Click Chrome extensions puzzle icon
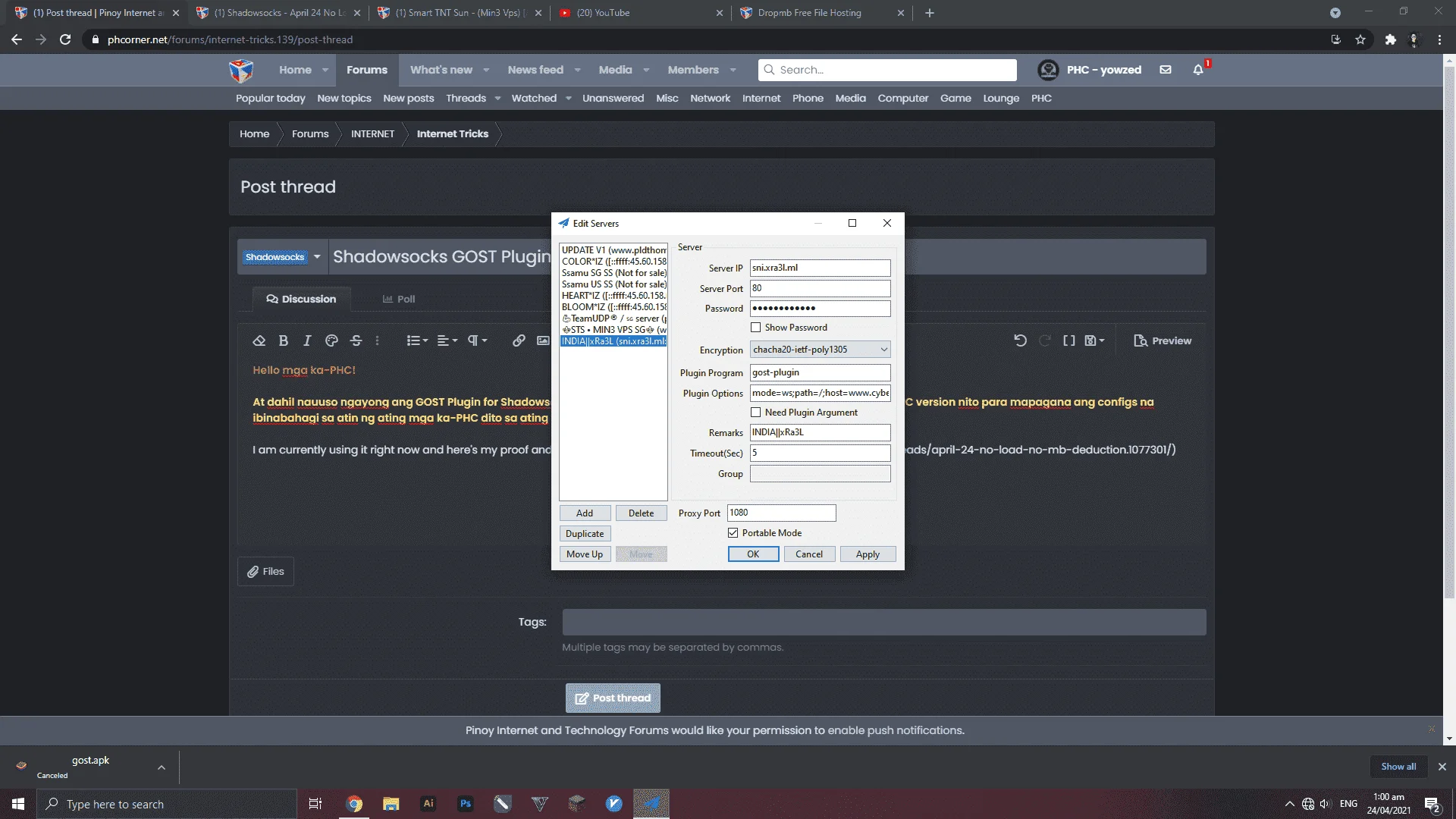 pos(1390,39)
